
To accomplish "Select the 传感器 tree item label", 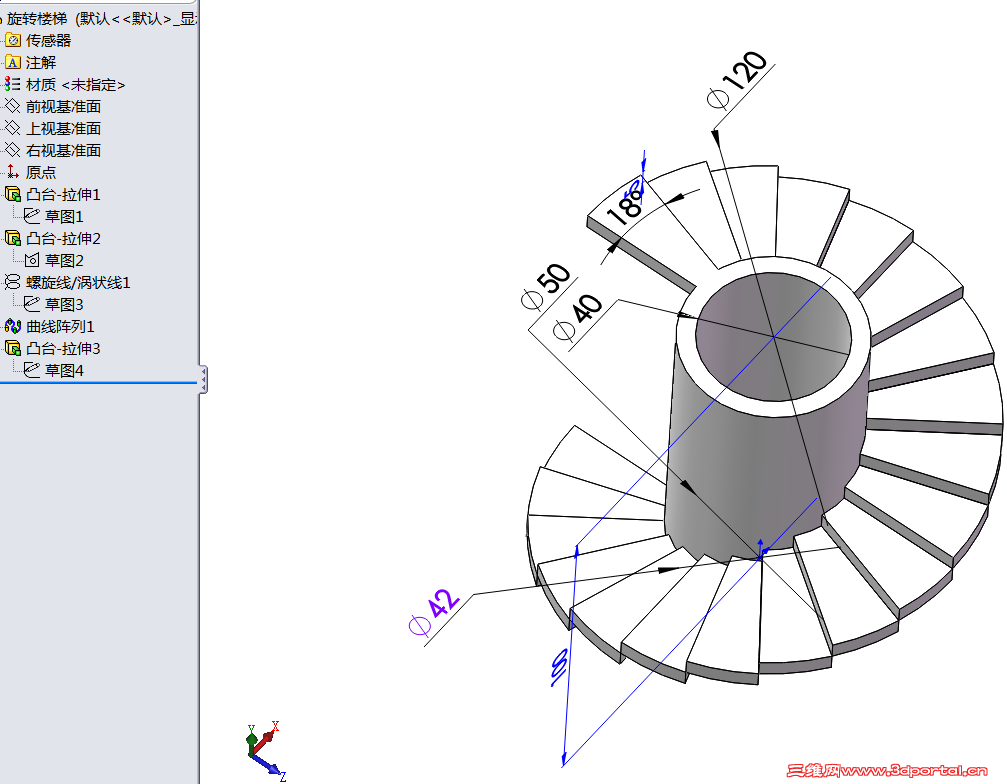I will pos(48,40).
